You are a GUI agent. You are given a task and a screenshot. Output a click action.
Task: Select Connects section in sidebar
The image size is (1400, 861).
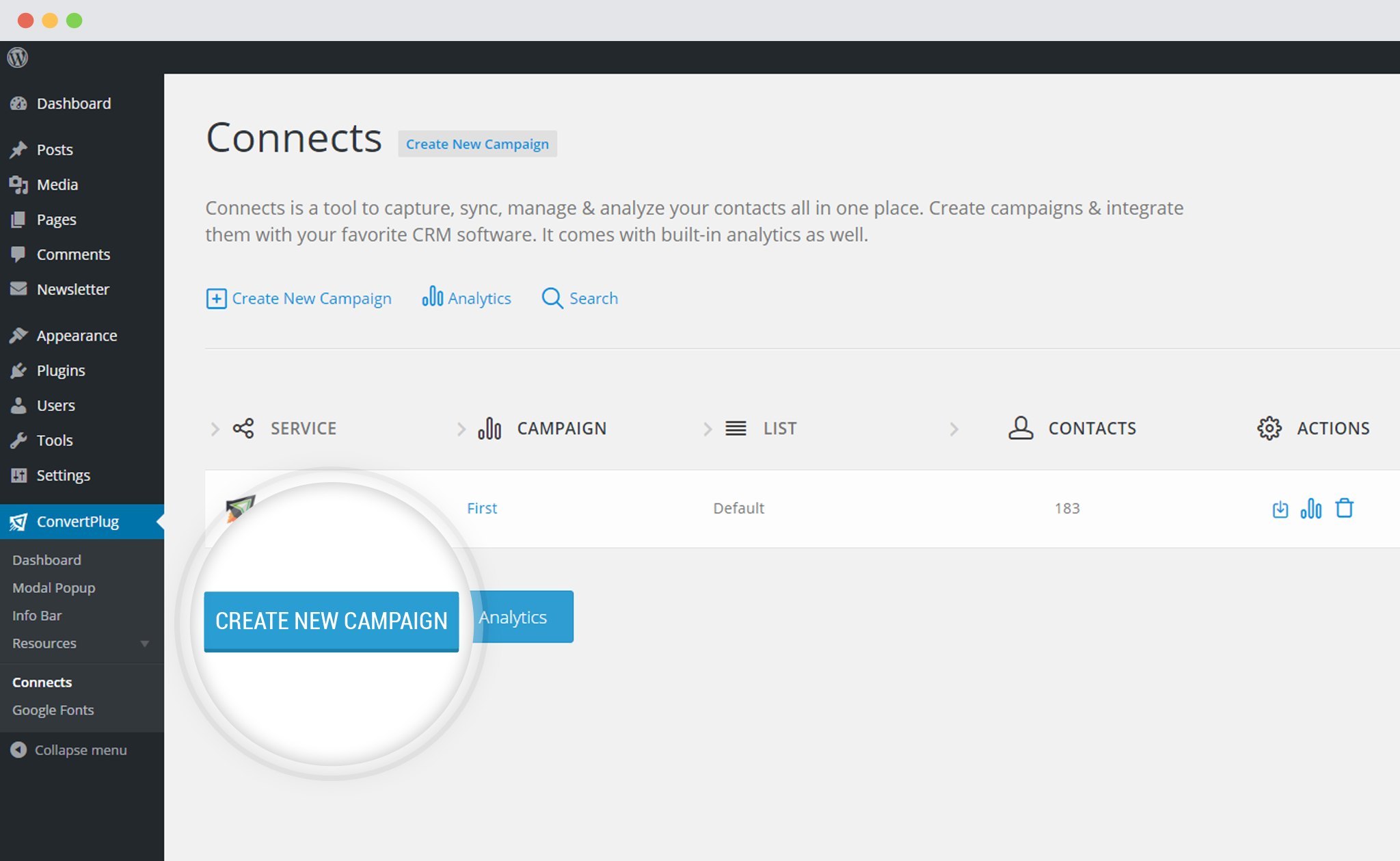[40, 681]
